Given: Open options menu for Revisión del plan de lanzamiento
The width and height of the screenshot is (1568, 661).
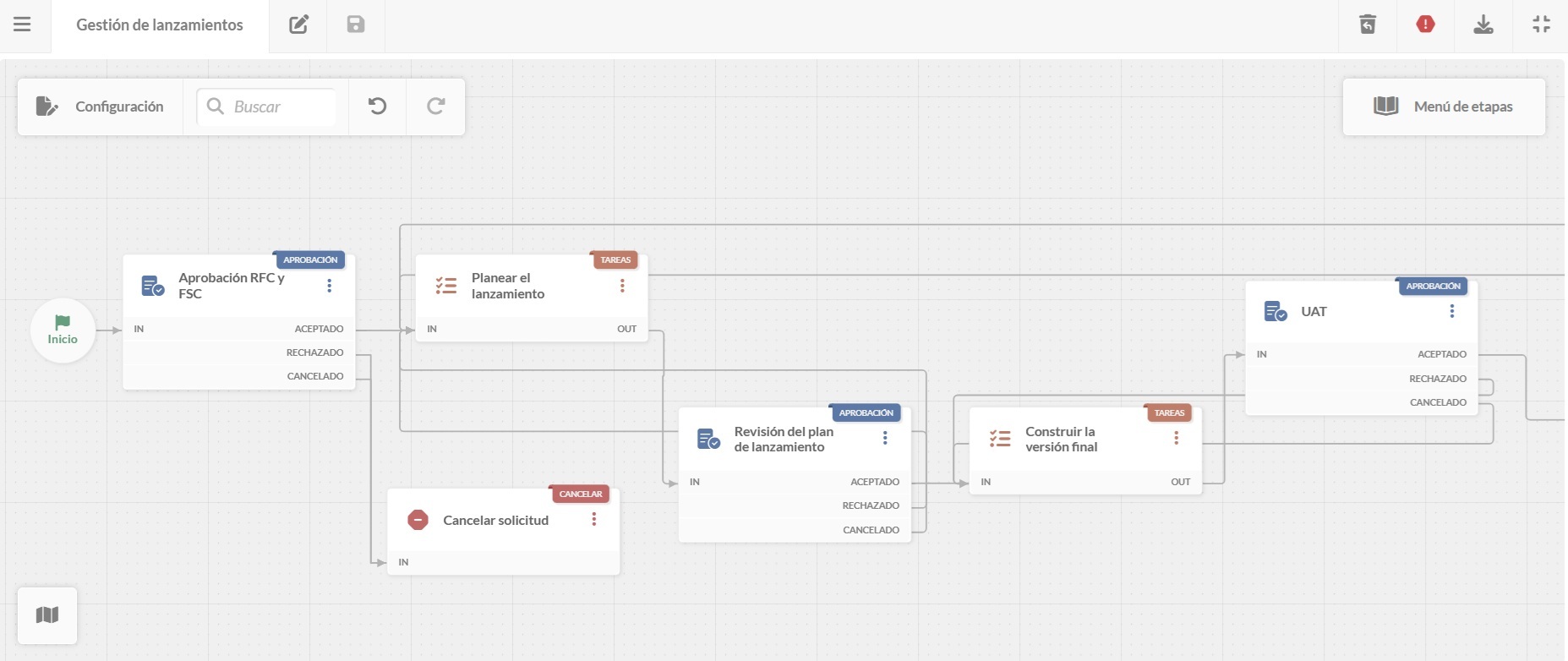Looking at the screenshot, I should pos(885,438).
